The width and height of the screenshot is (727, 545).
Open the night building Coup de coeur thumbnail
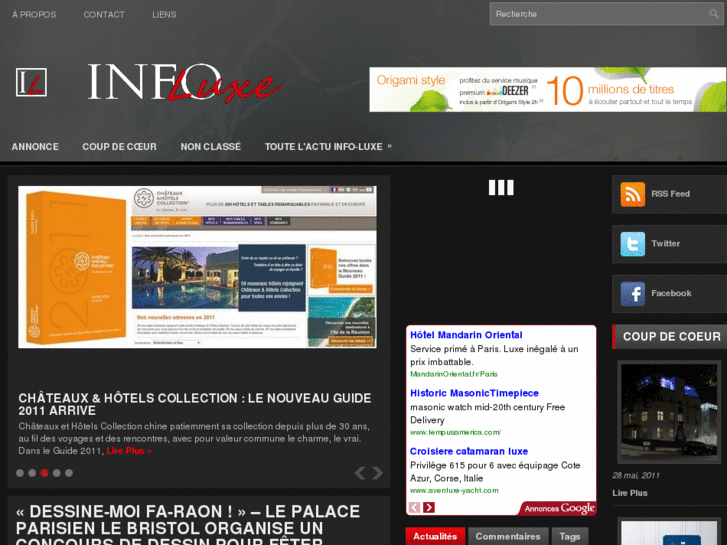669,412
